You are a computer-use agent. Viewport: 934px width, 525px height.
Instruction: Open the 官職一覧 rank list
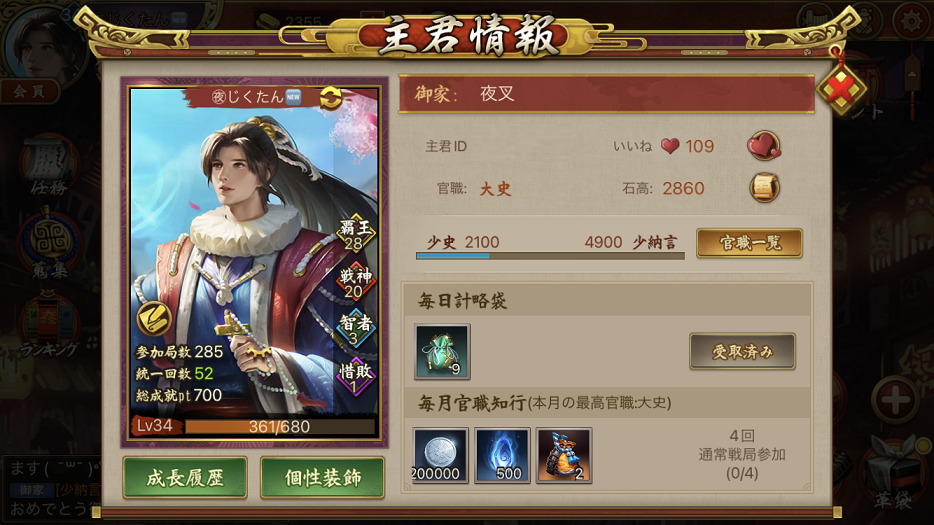pos(749,243)
